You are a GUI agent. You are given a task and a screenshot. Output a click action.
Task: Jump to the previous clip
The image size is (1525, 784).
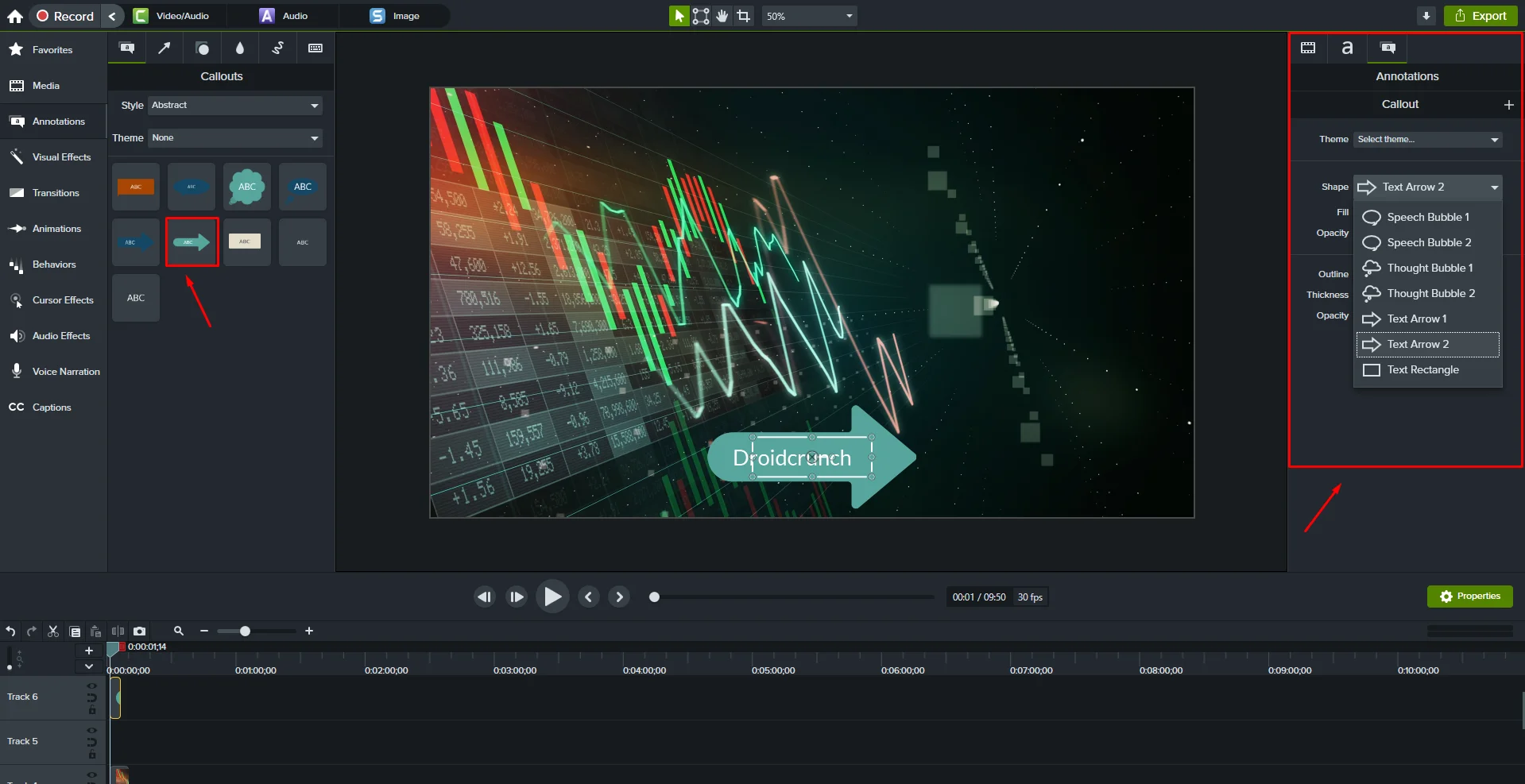(x=588, y=597)
